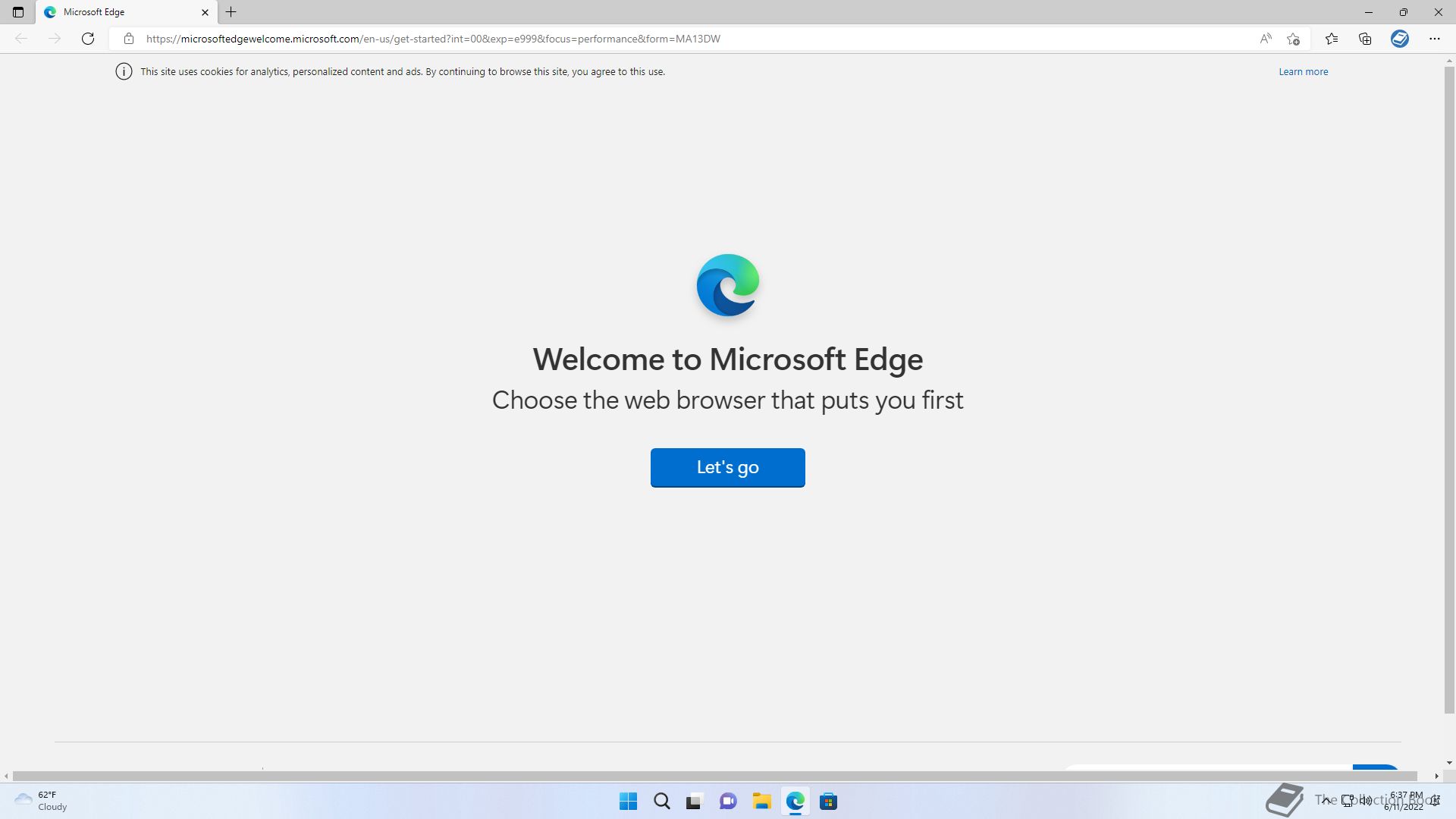Go back to previous page
The image size is (1456, 819).
(21, 39)
